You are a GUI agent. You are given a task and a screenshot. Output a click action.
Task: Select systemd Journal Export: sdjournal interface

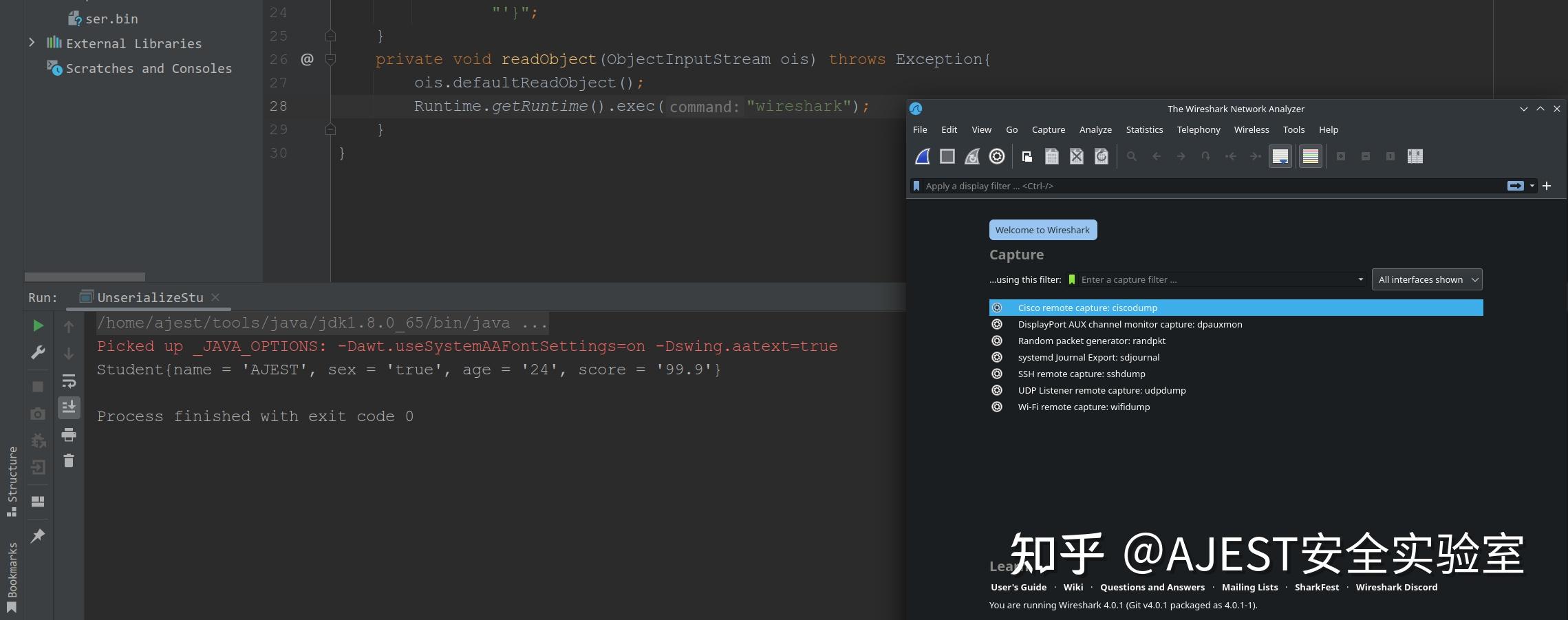click(x=1236, y=357)
